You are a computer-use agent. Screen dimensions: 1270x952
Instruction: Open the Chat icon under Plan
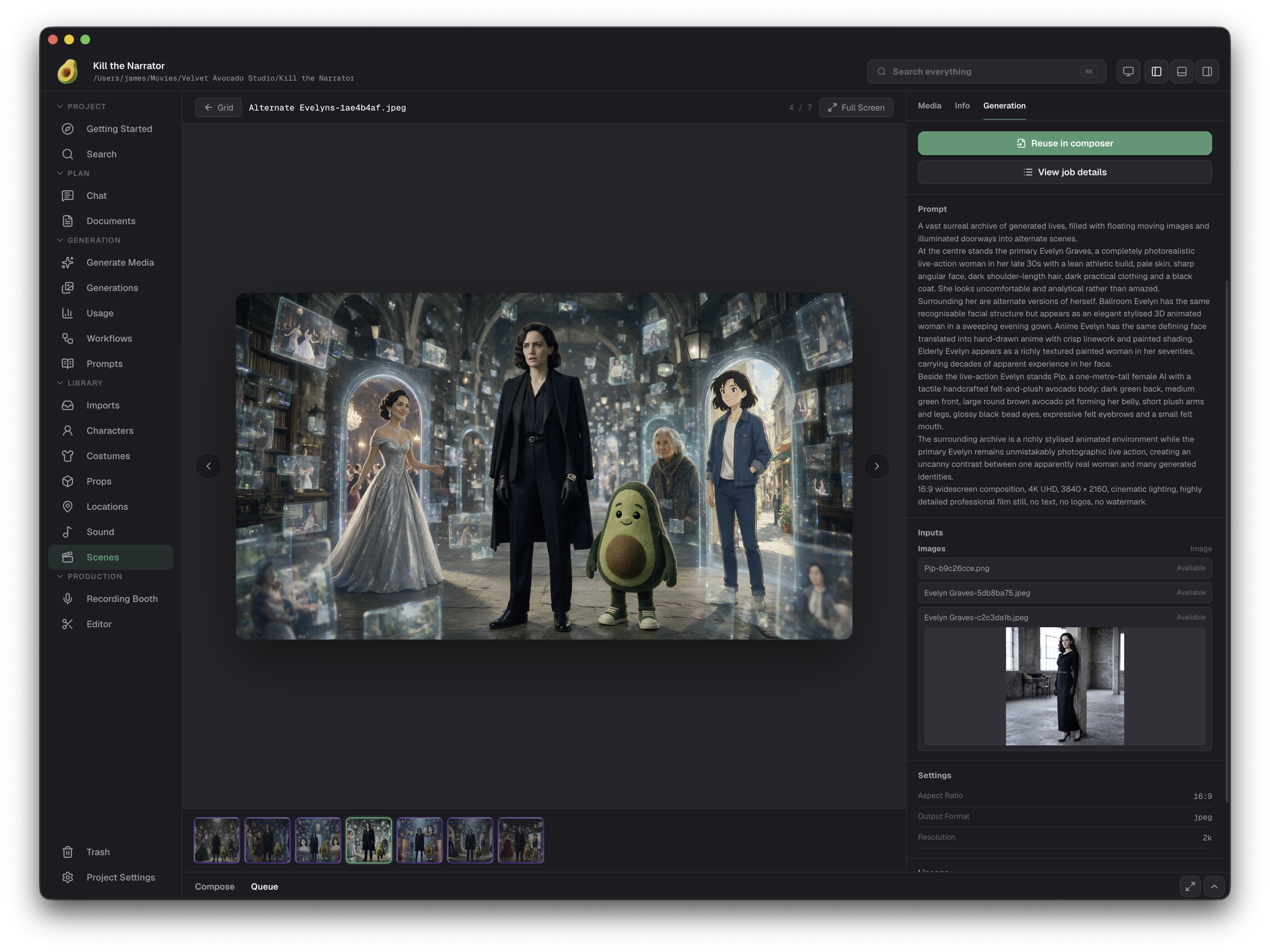[68, 196]
